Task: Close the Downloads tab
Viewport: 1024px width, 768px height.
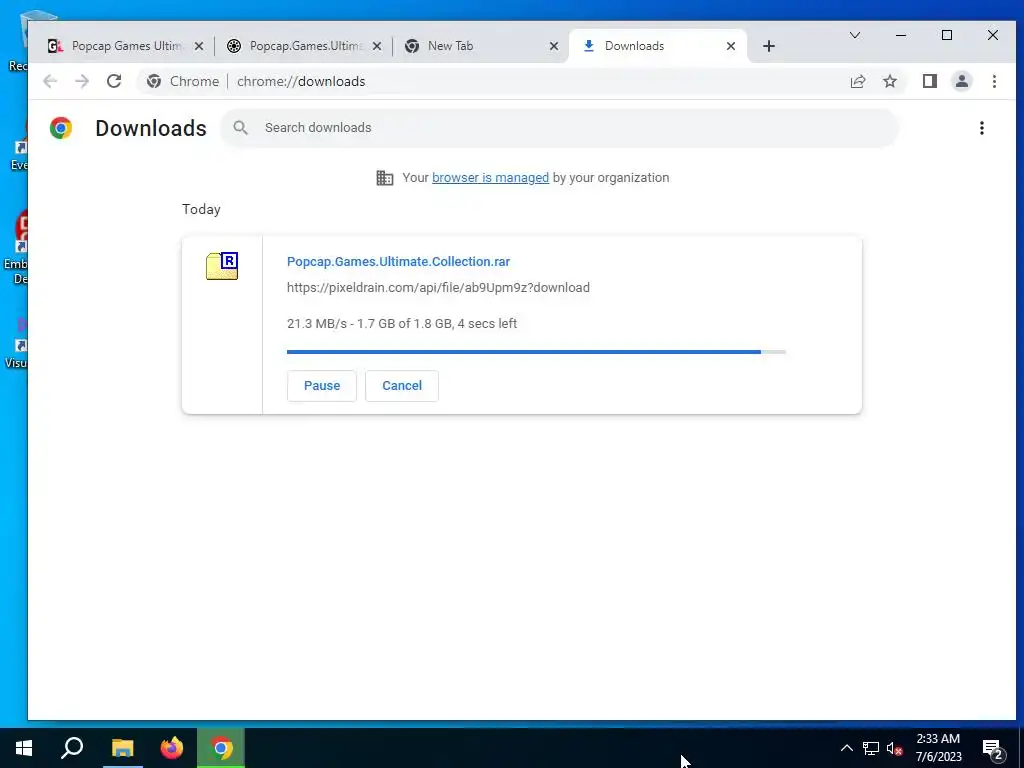Action: click(x=731, y=46)
